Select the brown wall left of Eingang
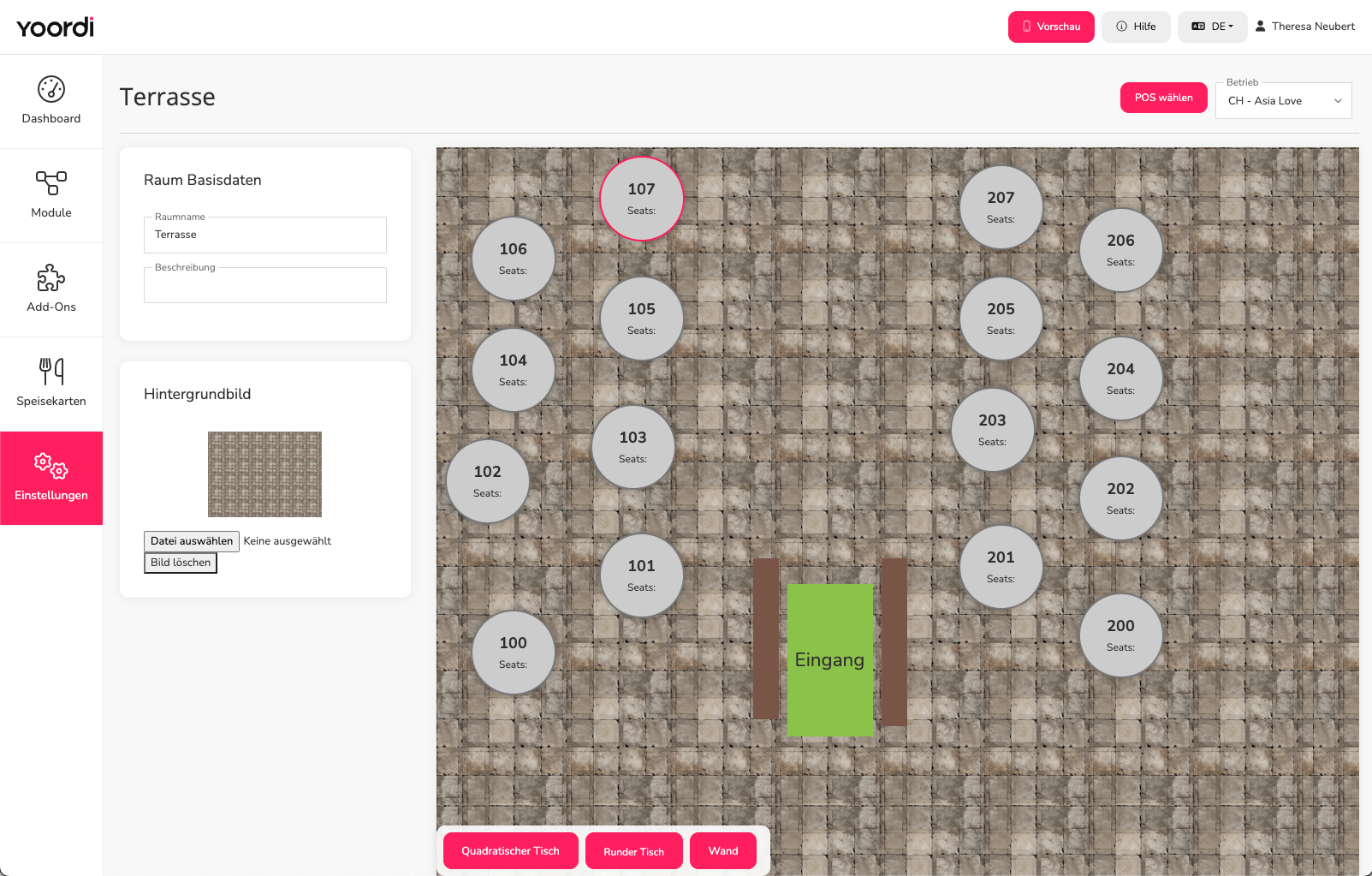The image size is (1372, 876). pyautogui.click(x=766, y=639)
